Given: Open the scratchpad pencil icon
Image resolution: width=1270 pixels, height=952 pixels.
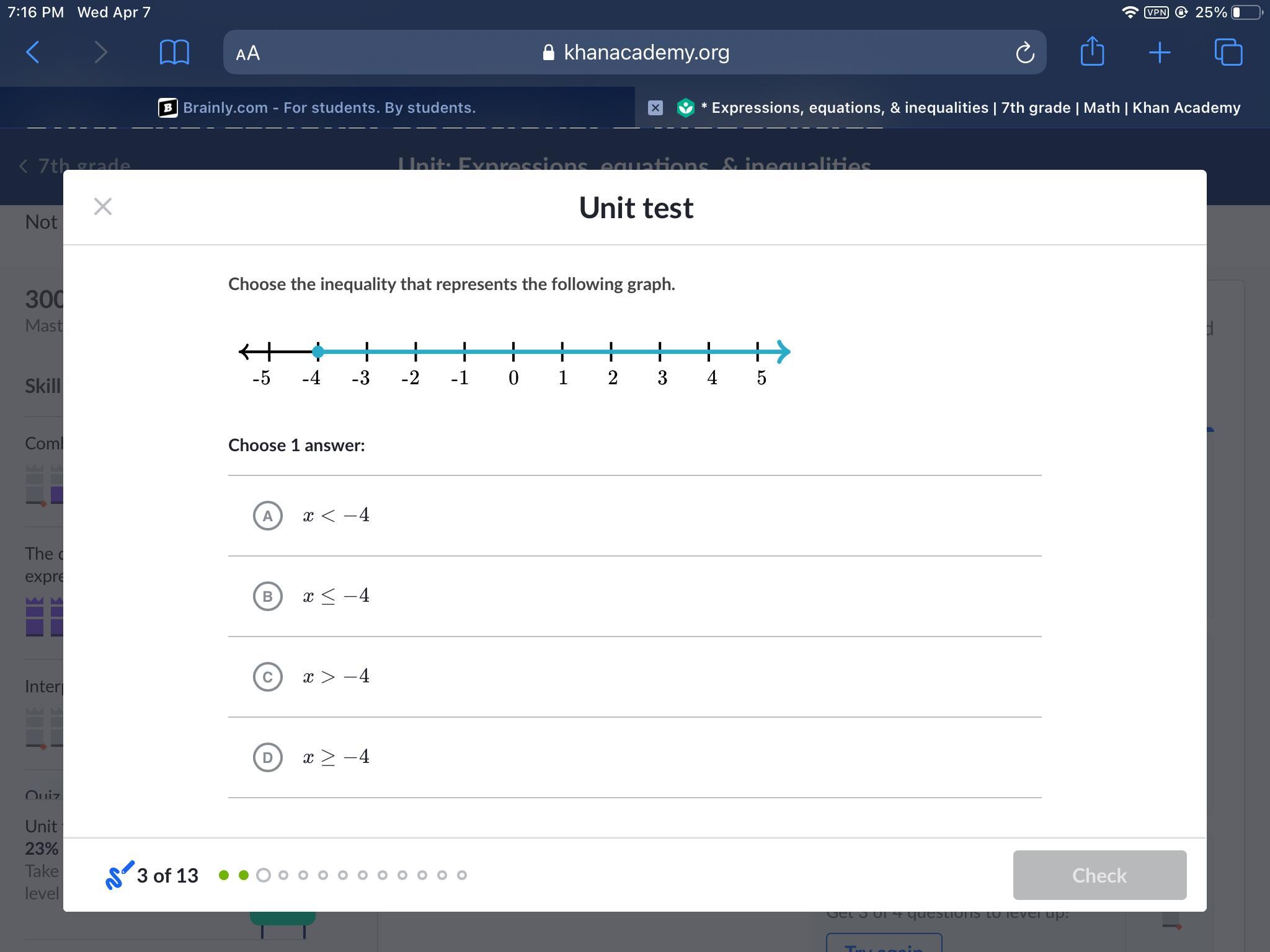Looking at the screenshot, I should 120,875.
